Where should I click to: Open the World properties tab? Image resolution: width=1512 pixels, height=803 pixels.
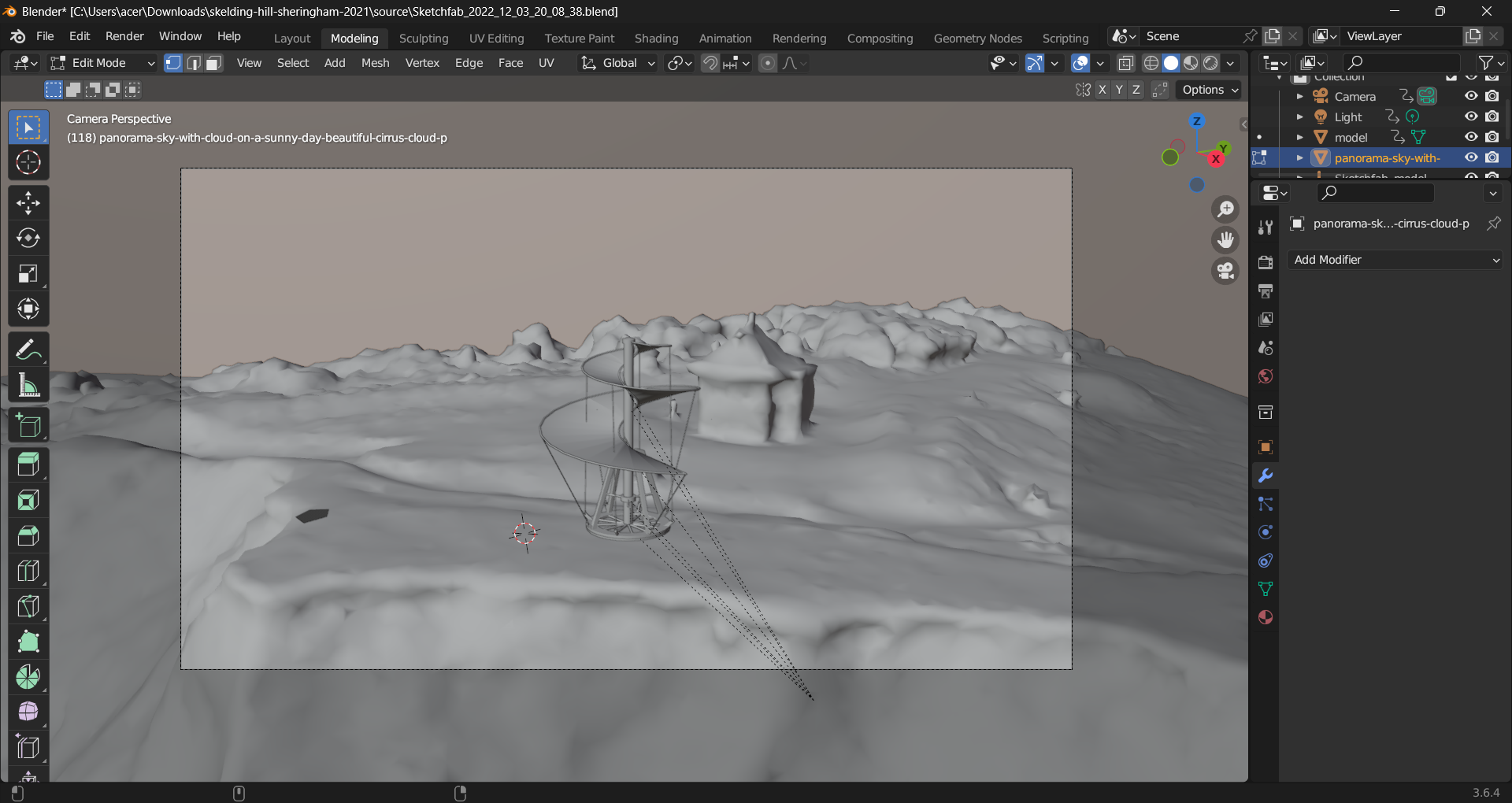[1266, 376]
